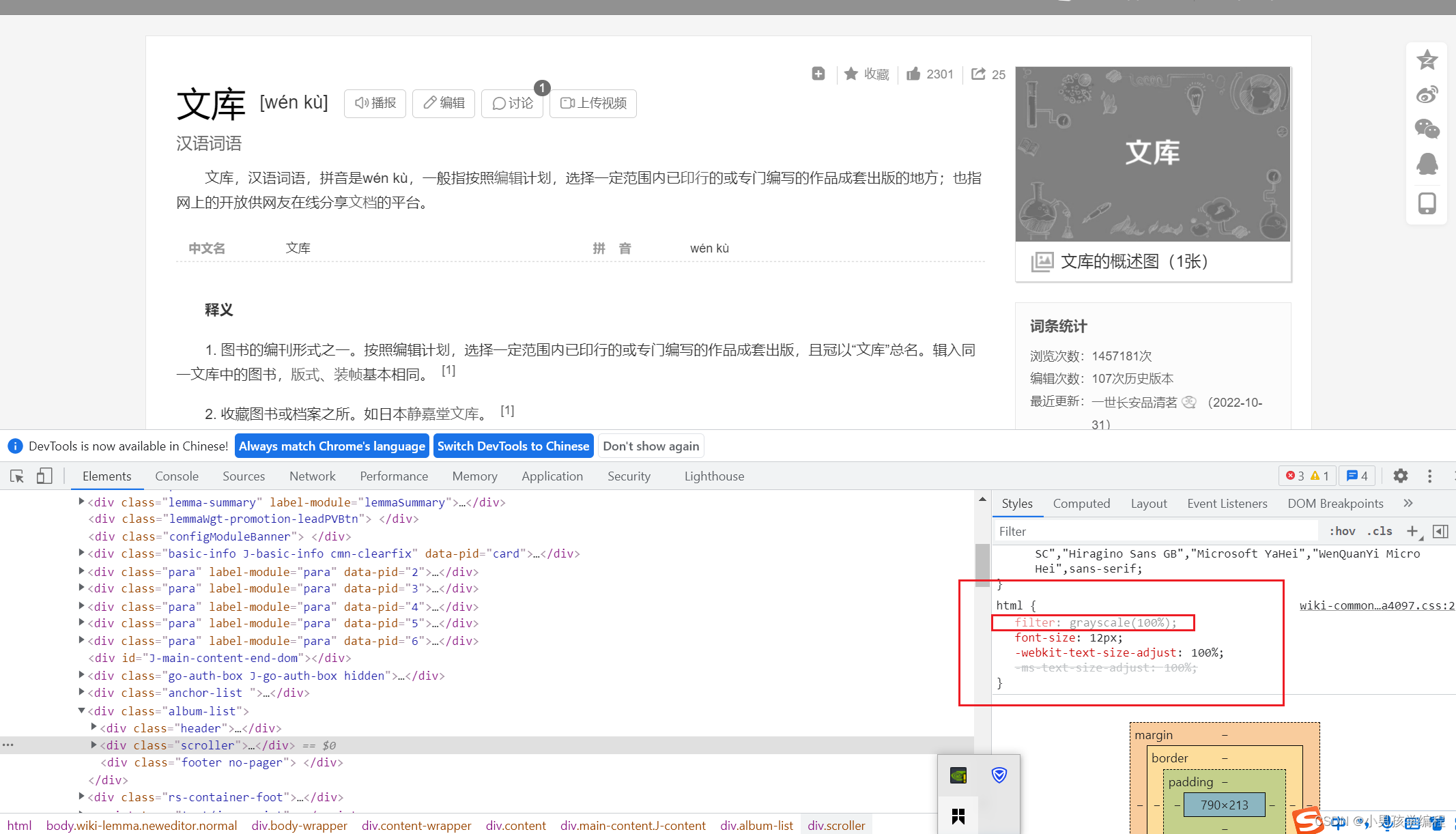1456x834 pixels.
Task: Toggle the device toolbar icon
Action: [x=44, y=476]
